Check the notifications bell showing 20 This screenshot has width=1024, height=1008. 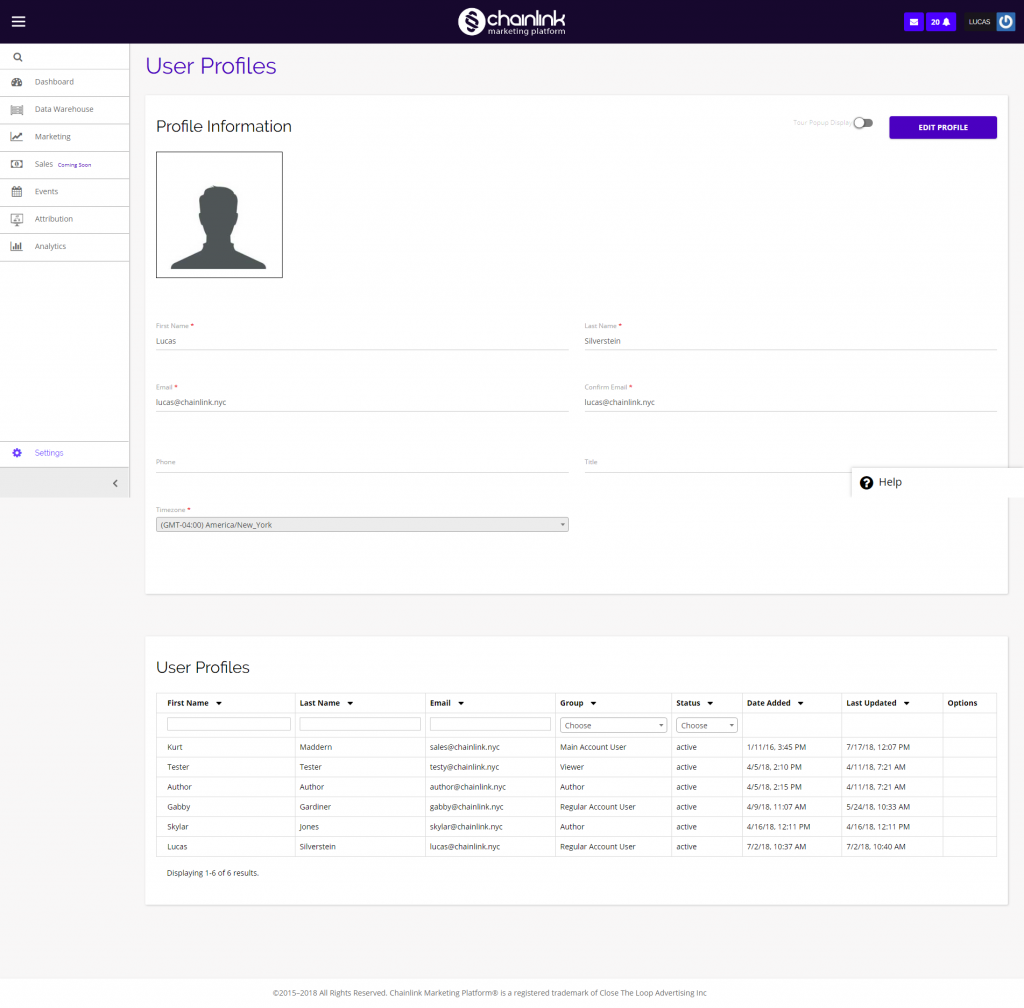(940, 21)
